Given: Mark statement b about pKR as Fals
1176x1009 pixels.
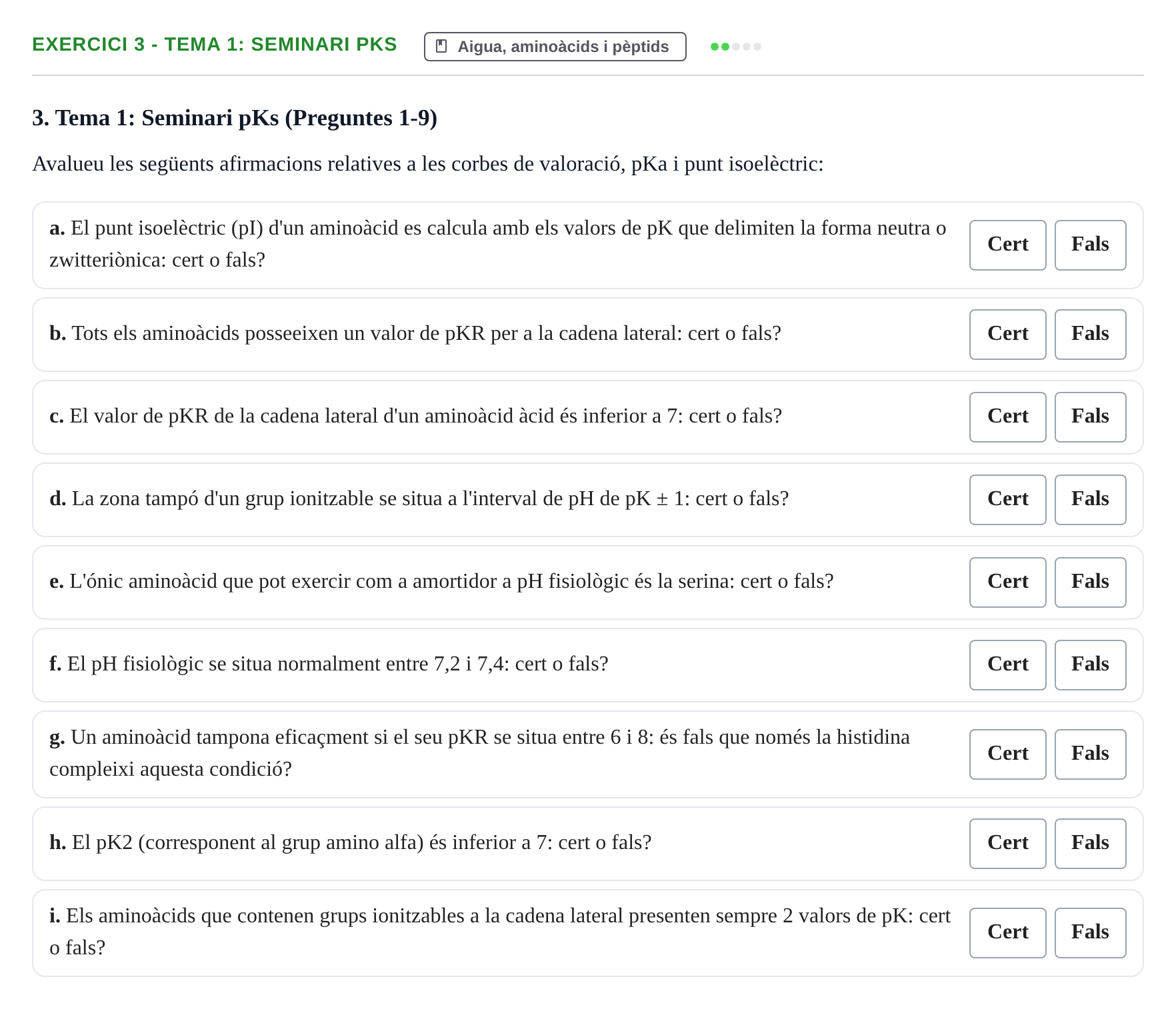Looking at the screenshot, I should (x=1090, y=334).
